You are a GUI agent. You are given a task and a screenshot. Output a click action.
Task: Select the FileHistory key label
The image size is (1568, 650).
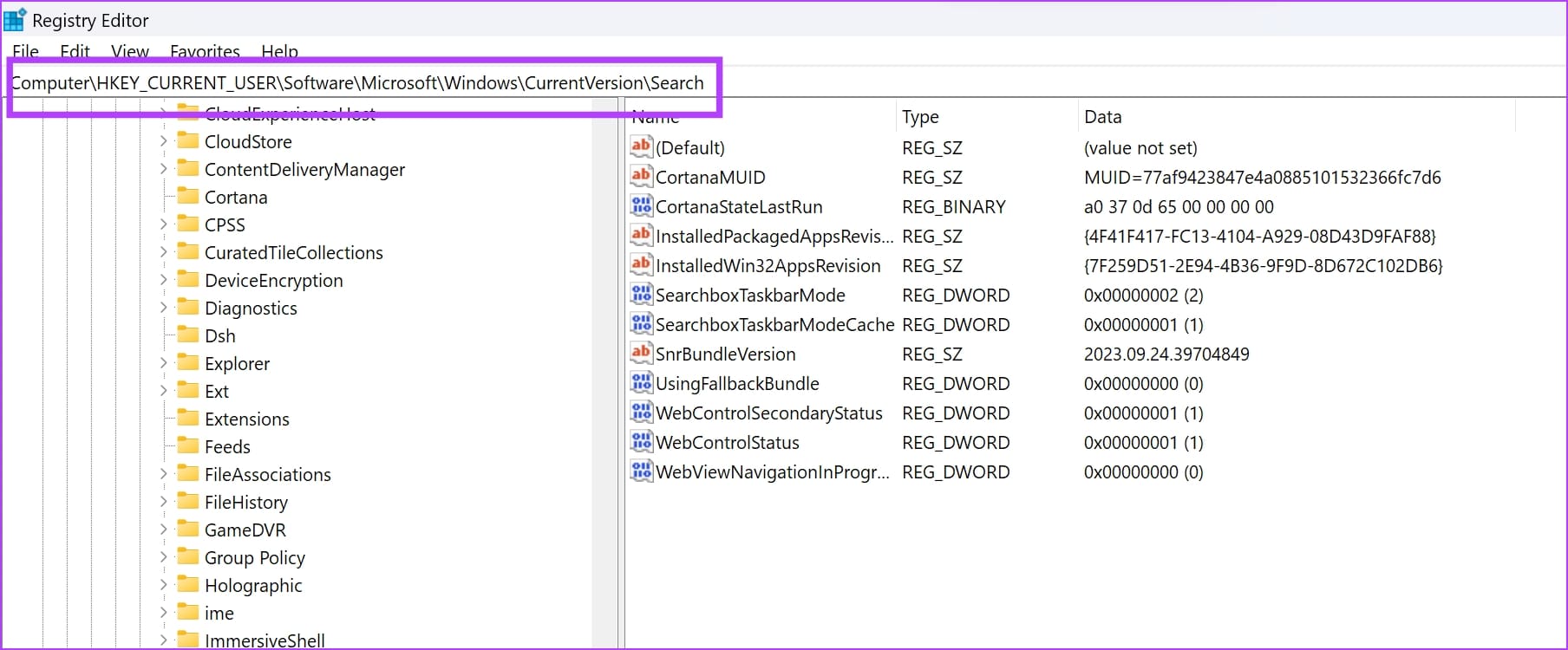pyautogui.click(x=246, y=502)
